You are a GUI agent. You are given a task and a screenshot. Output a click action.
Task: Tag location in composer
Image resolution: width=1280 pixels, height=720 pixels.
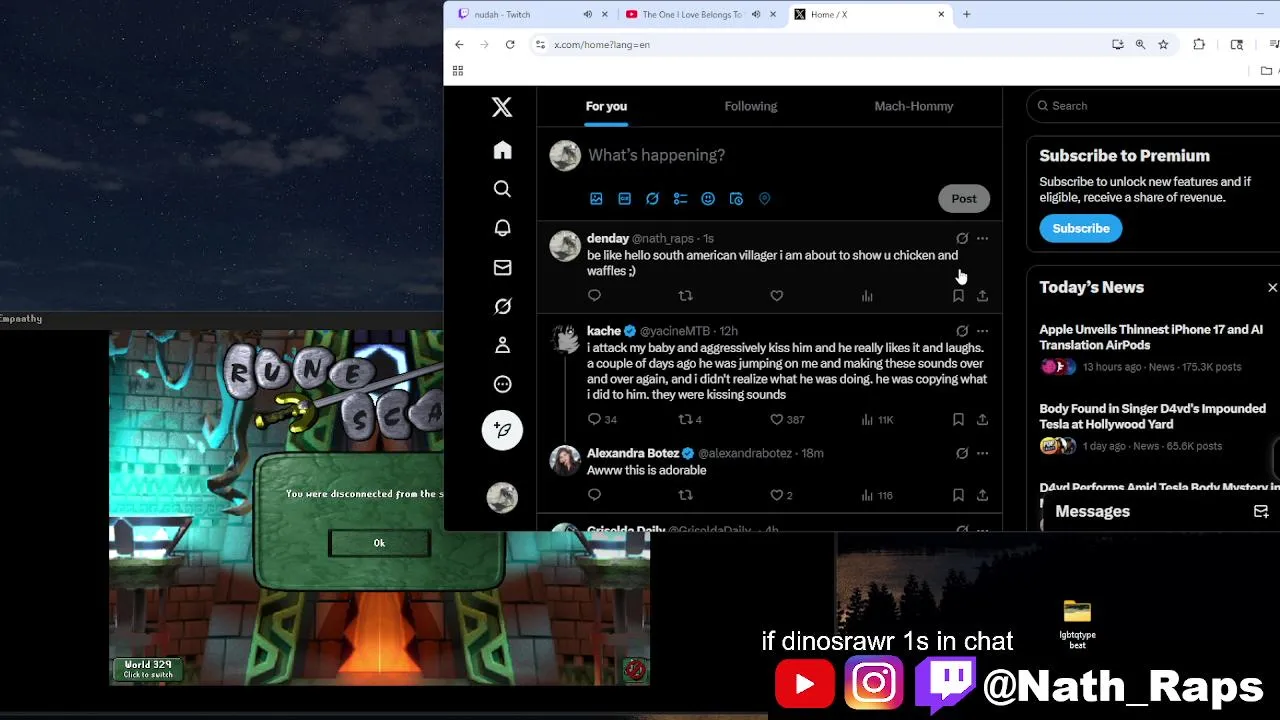(764, 199)
